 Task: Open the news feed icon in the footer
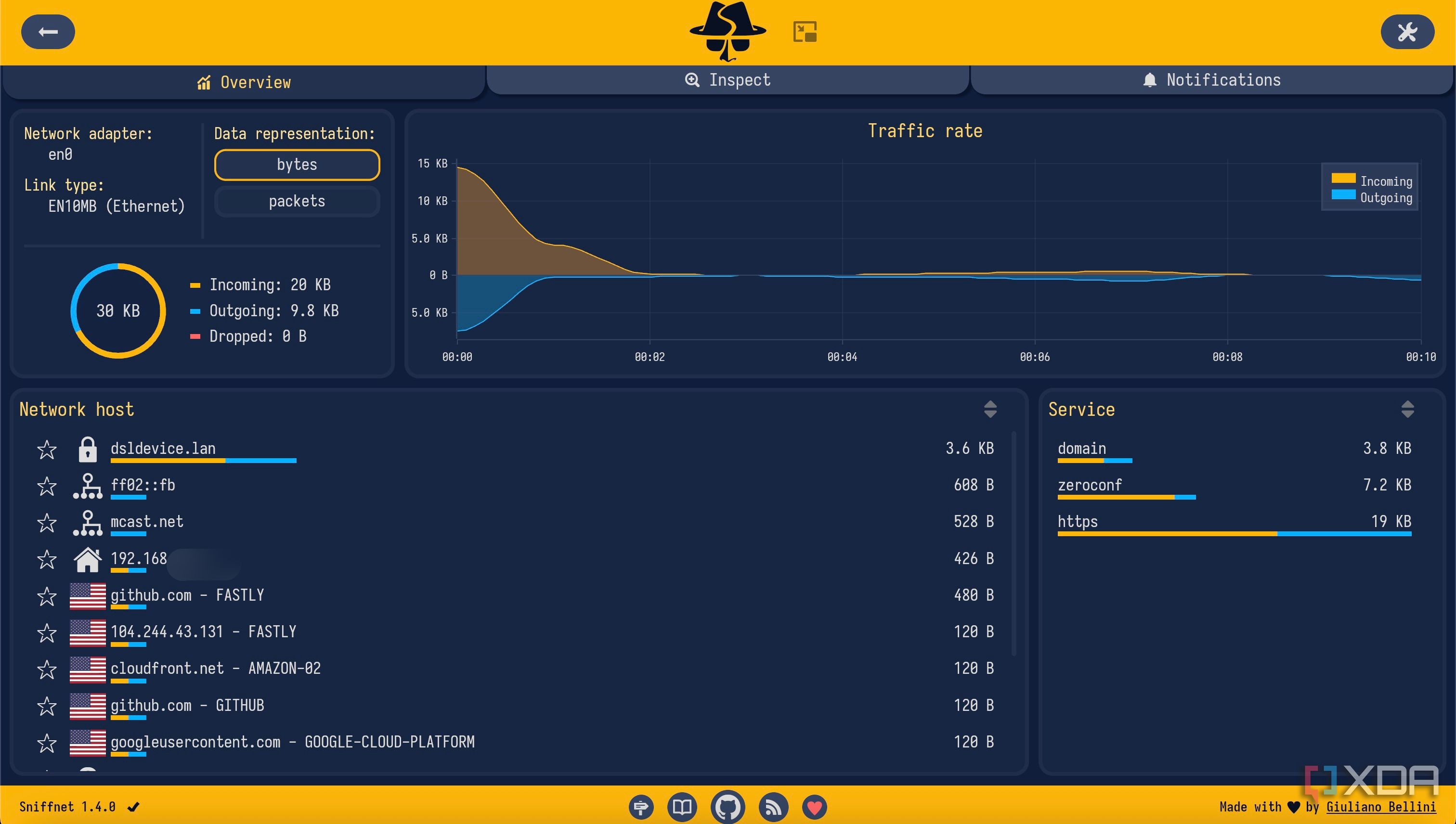click(x=773, y=807)
